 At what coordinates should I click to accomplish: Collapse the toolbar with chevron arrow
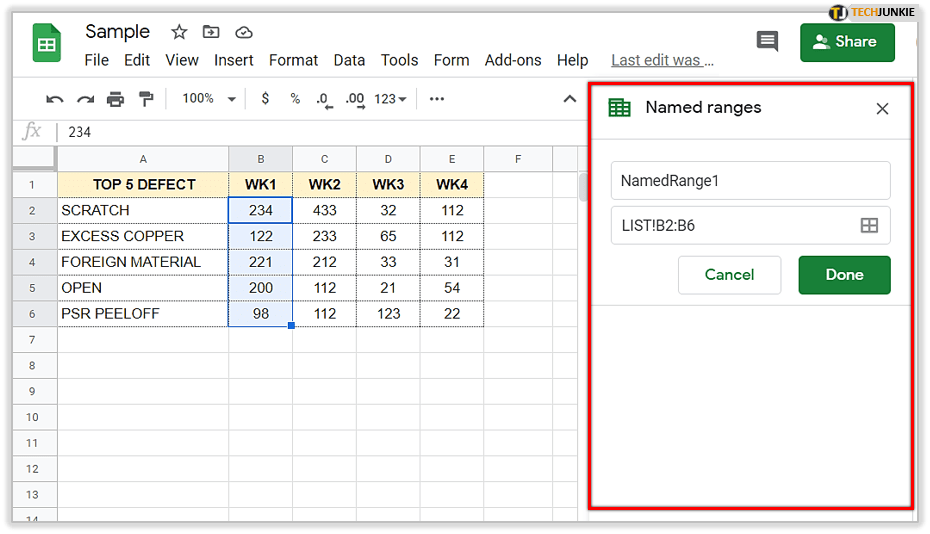coord(570,99)
